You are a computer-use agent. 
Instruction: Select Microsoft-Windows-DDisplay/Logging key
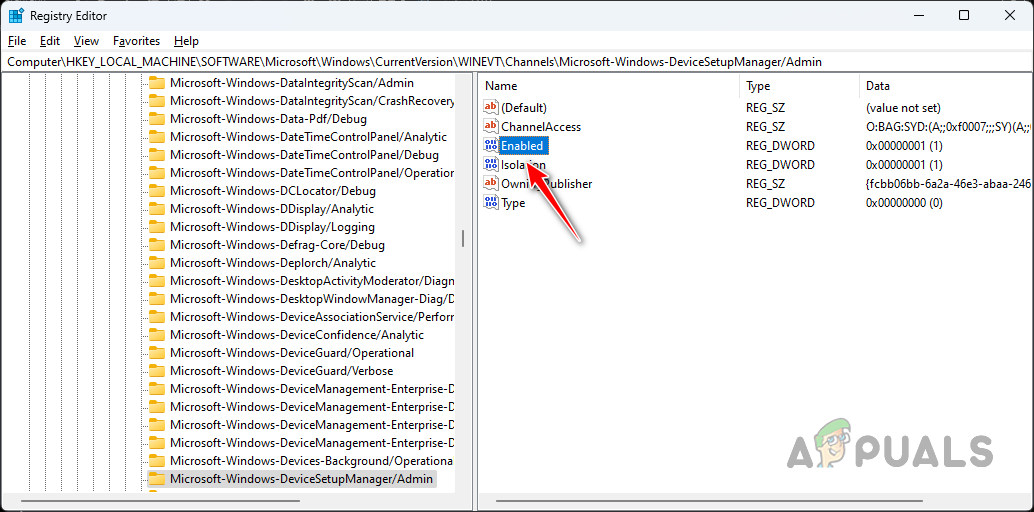point(272,227)
